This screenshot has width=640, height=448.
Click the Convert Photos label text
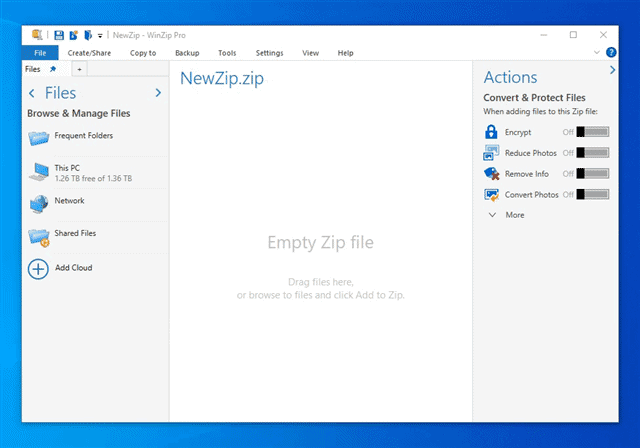[531, 195]
